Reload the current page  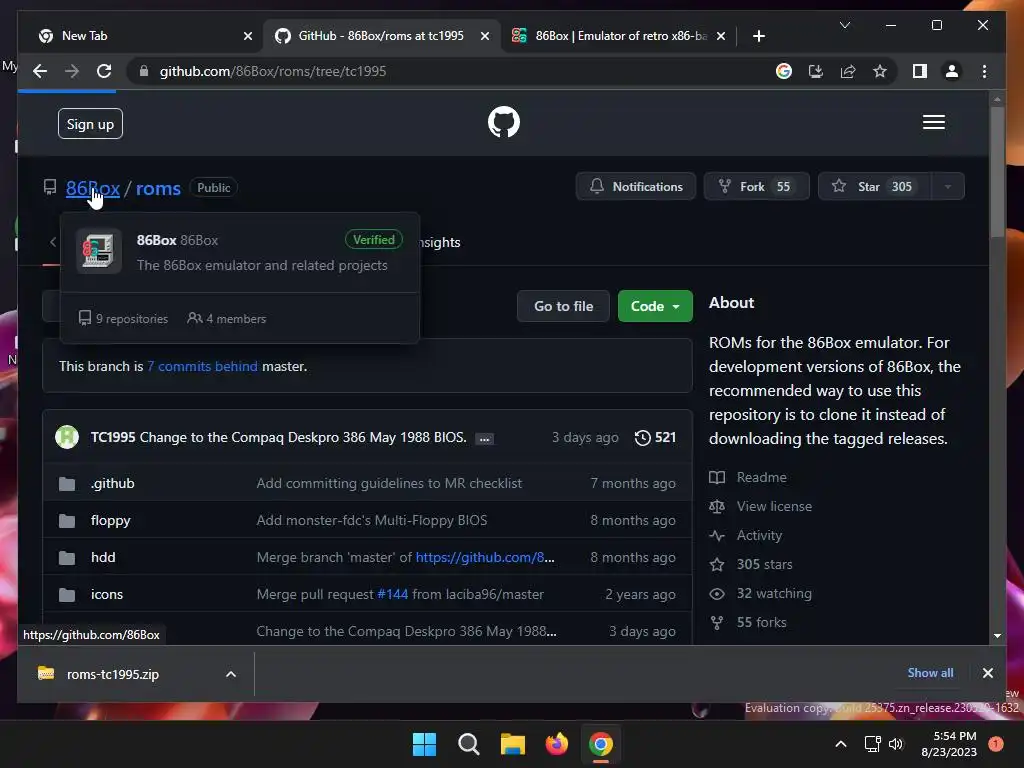104,71
